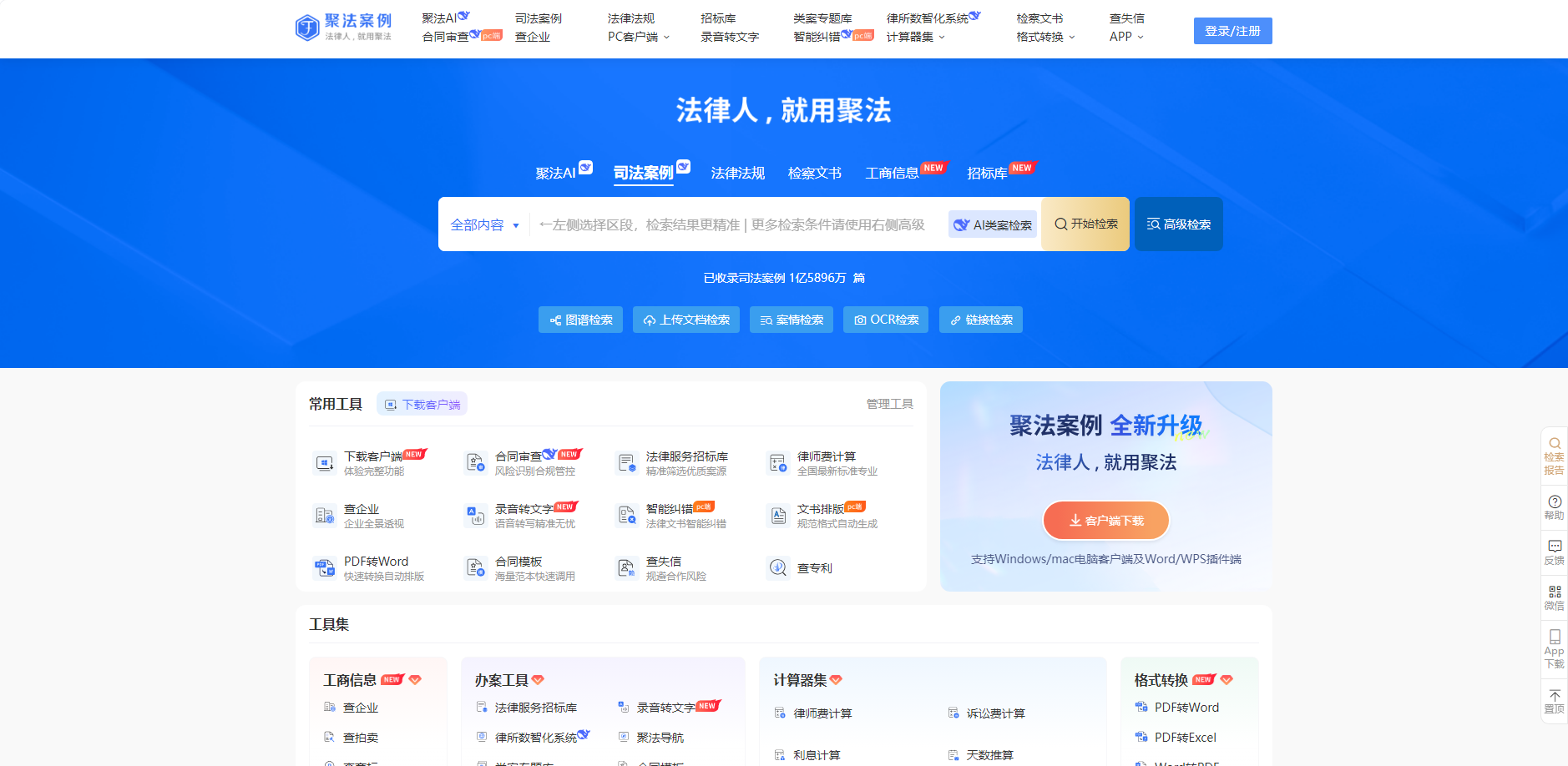Open the 法律服务招标库 tool icon
Image resolution: width=1568 pixels, height=766 pixels.
click(626, 463)
